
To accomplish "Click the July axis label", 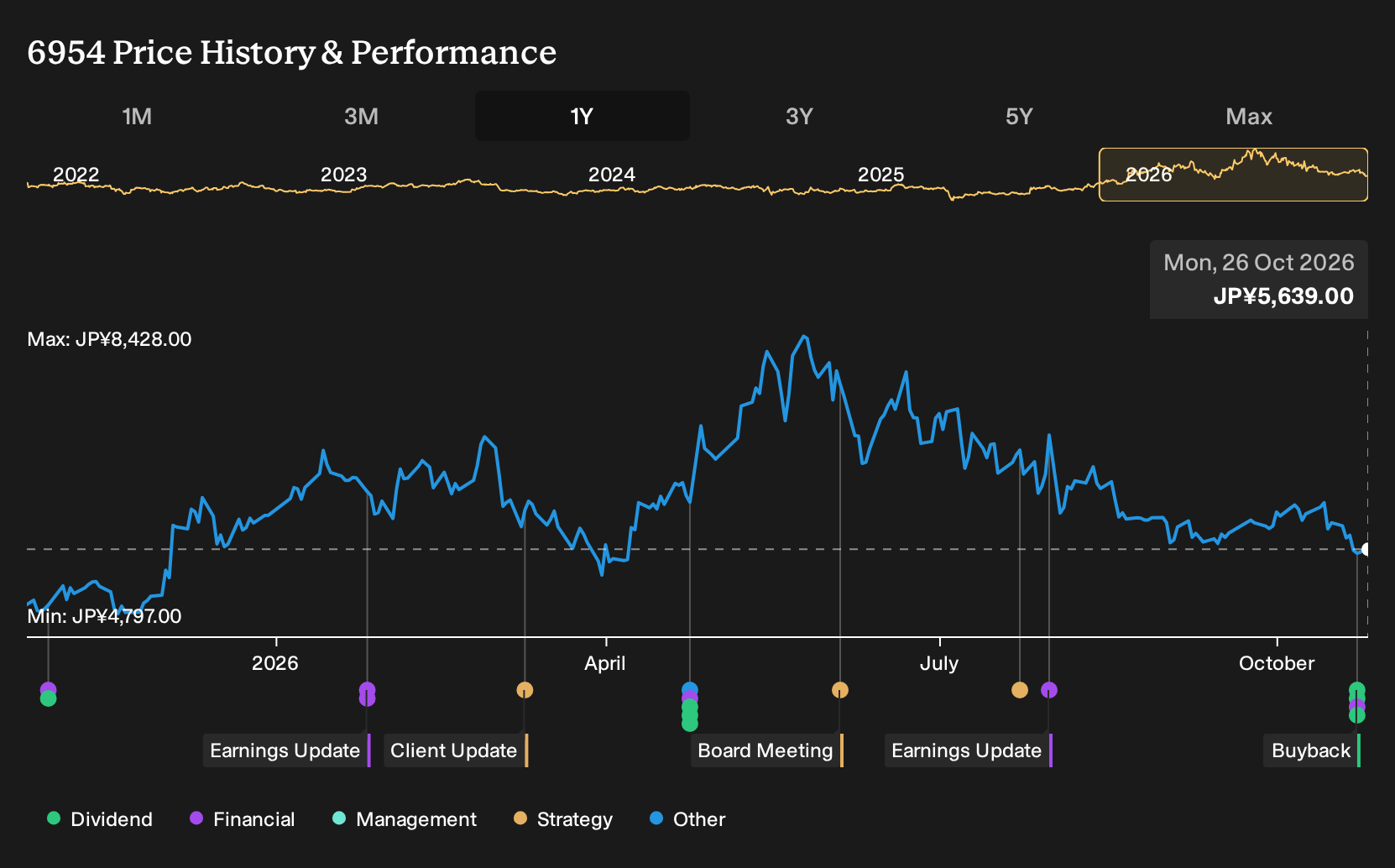I will coord(939,663).
